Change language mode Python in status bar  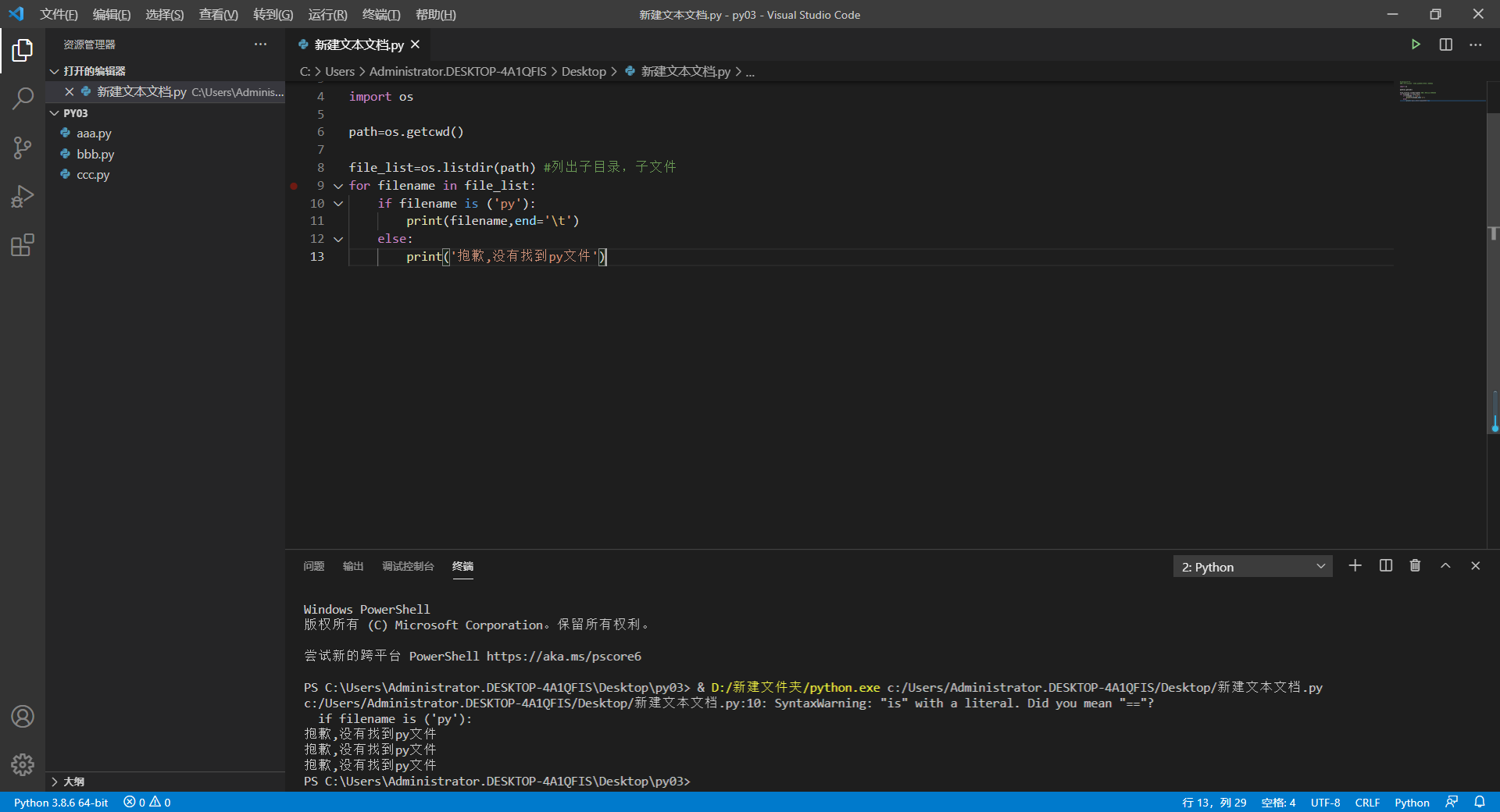pos(1412,802)
